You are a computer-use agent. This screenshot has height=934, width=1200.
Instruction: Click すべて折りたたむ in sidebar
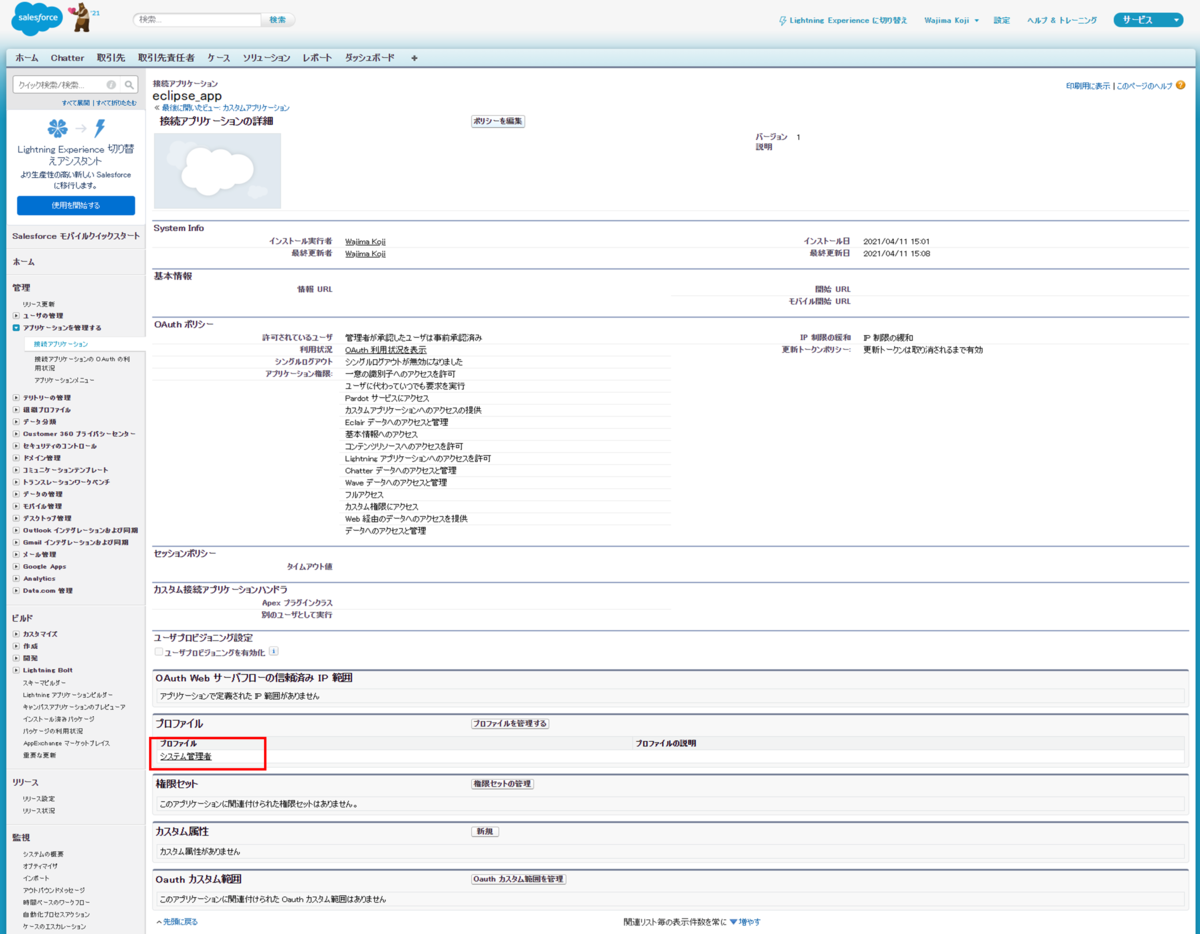pyautogui.click(x=117, y=102)
